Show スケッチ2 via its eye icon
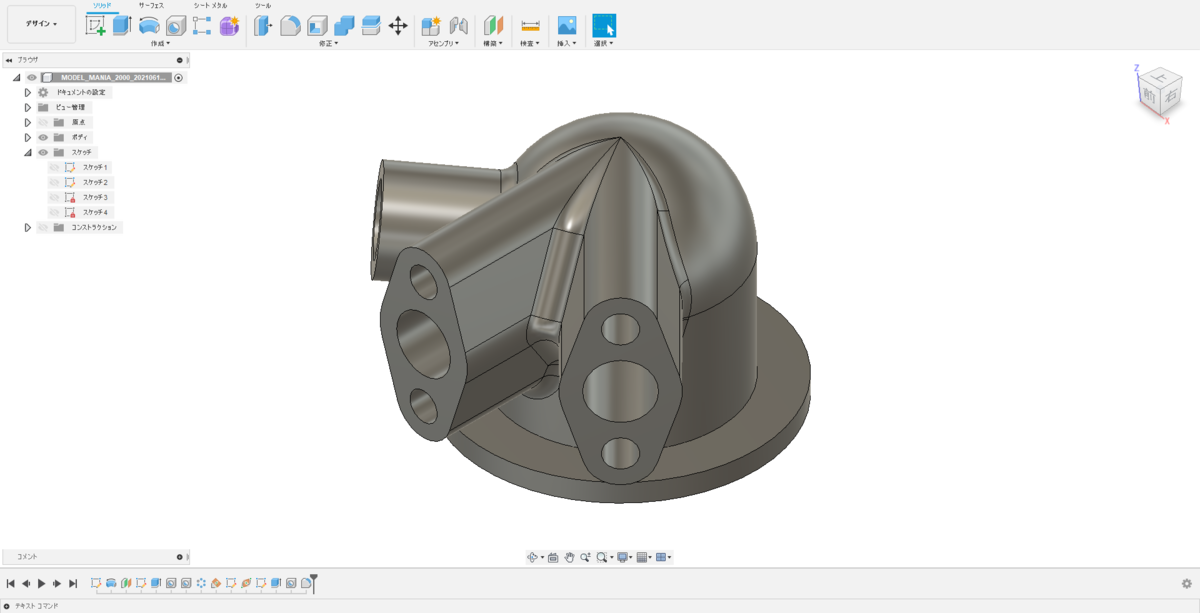Image resolution: width=1200 pixels, height=613 pixels. (54, 182)
